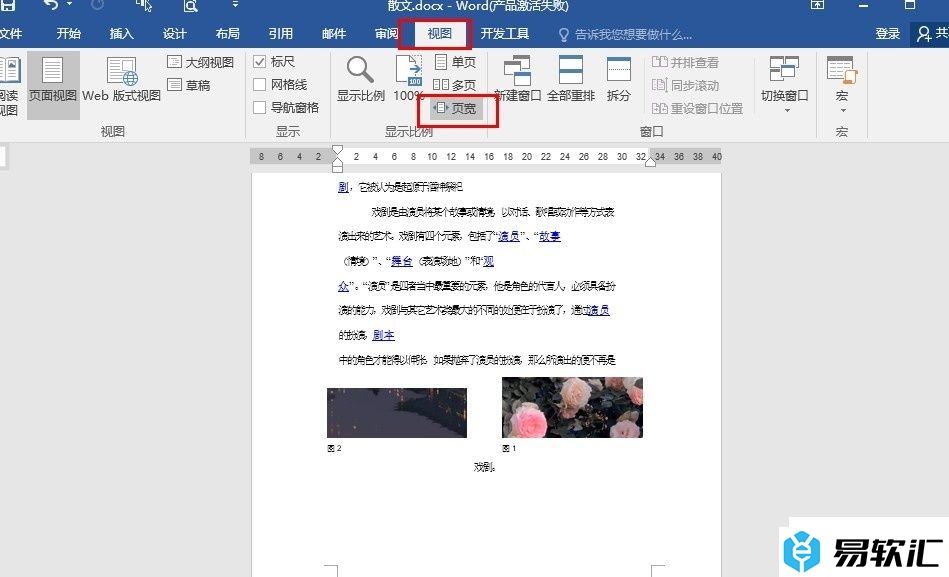Image resolution: width=949 pixels, height=577 pixels.
Task: Click the 100% zoom button
Action: [x=409, y=79]
